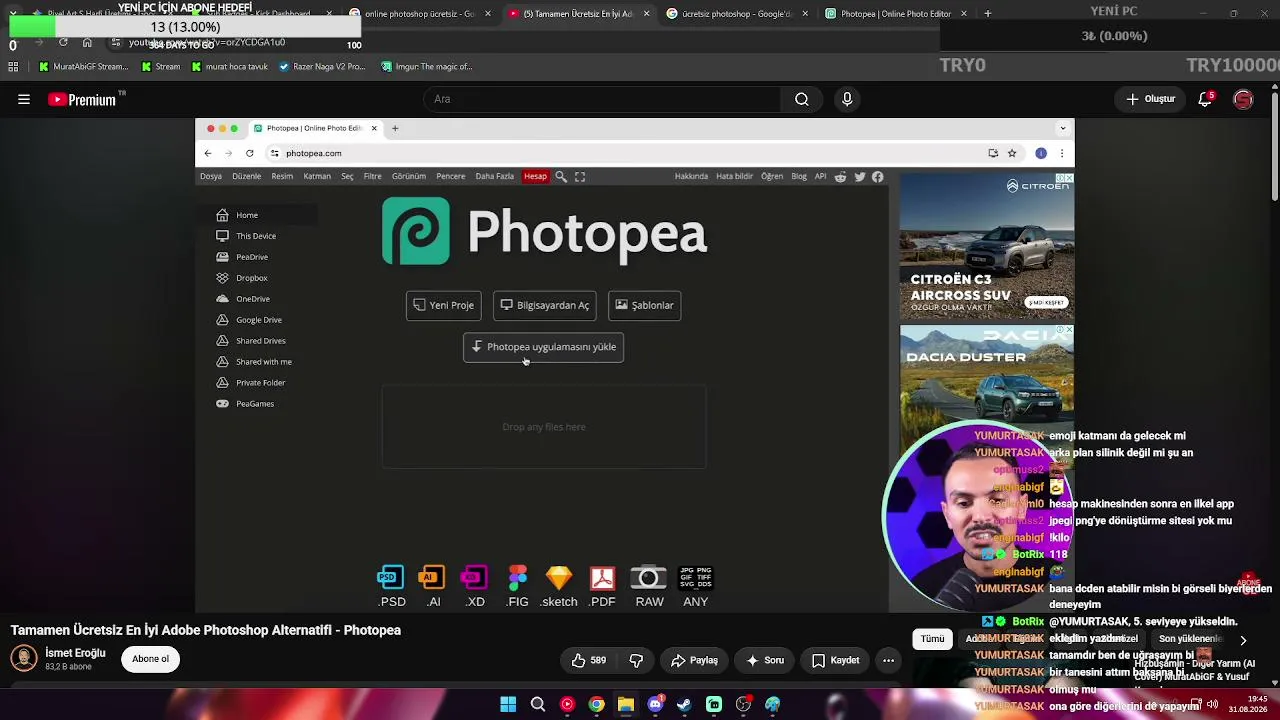Viewport: 1280px width, 720px height.
Task: Go to YouTube Premium home logo
Action: (x=82, y=100)
